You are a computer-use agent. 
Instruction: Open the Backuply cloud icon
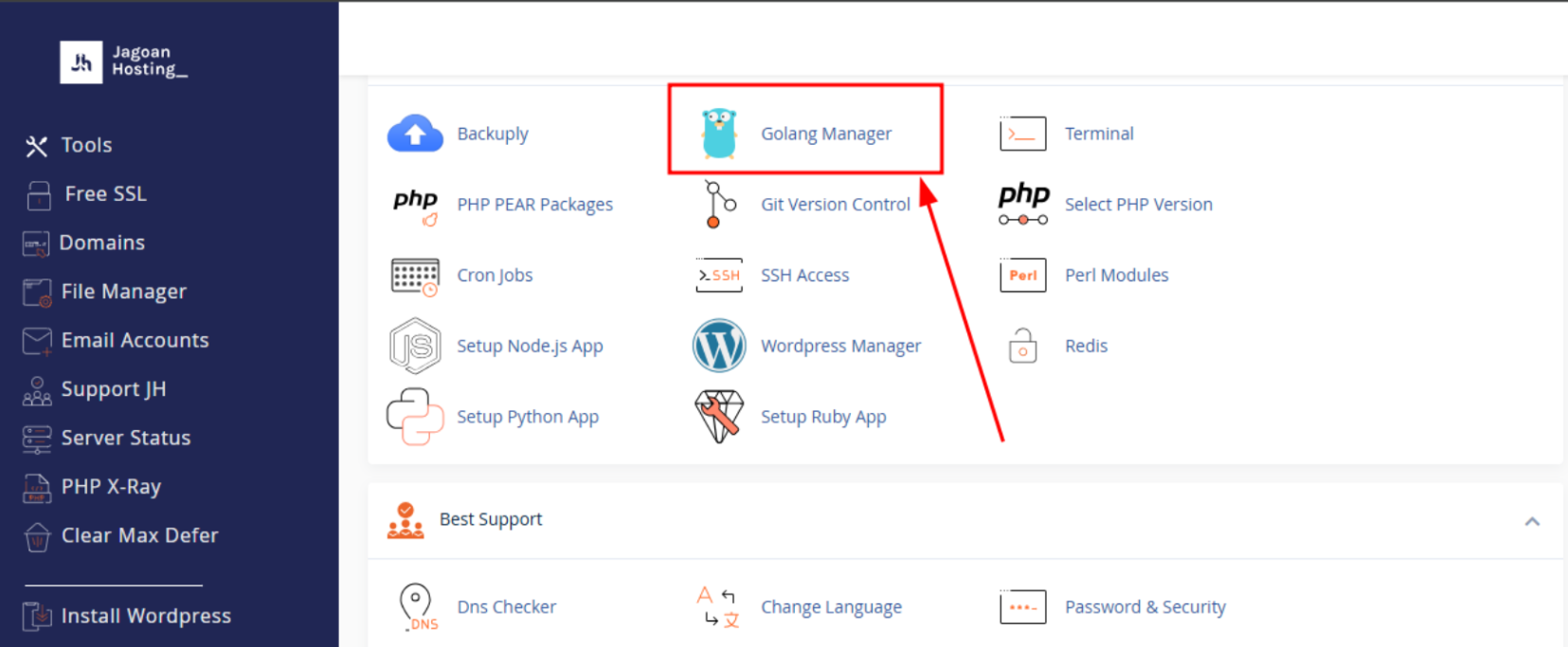pyautogui.click(x=415, y=134)
